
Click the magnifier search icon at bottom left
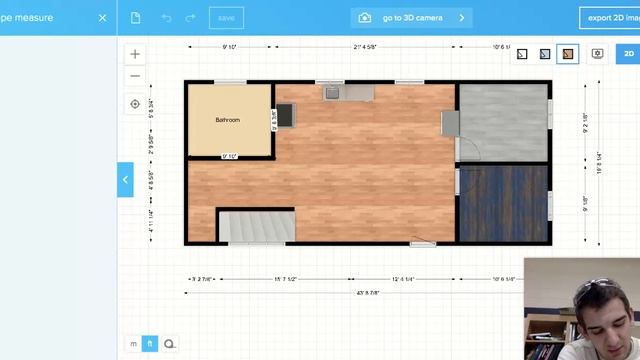(169, 344)
